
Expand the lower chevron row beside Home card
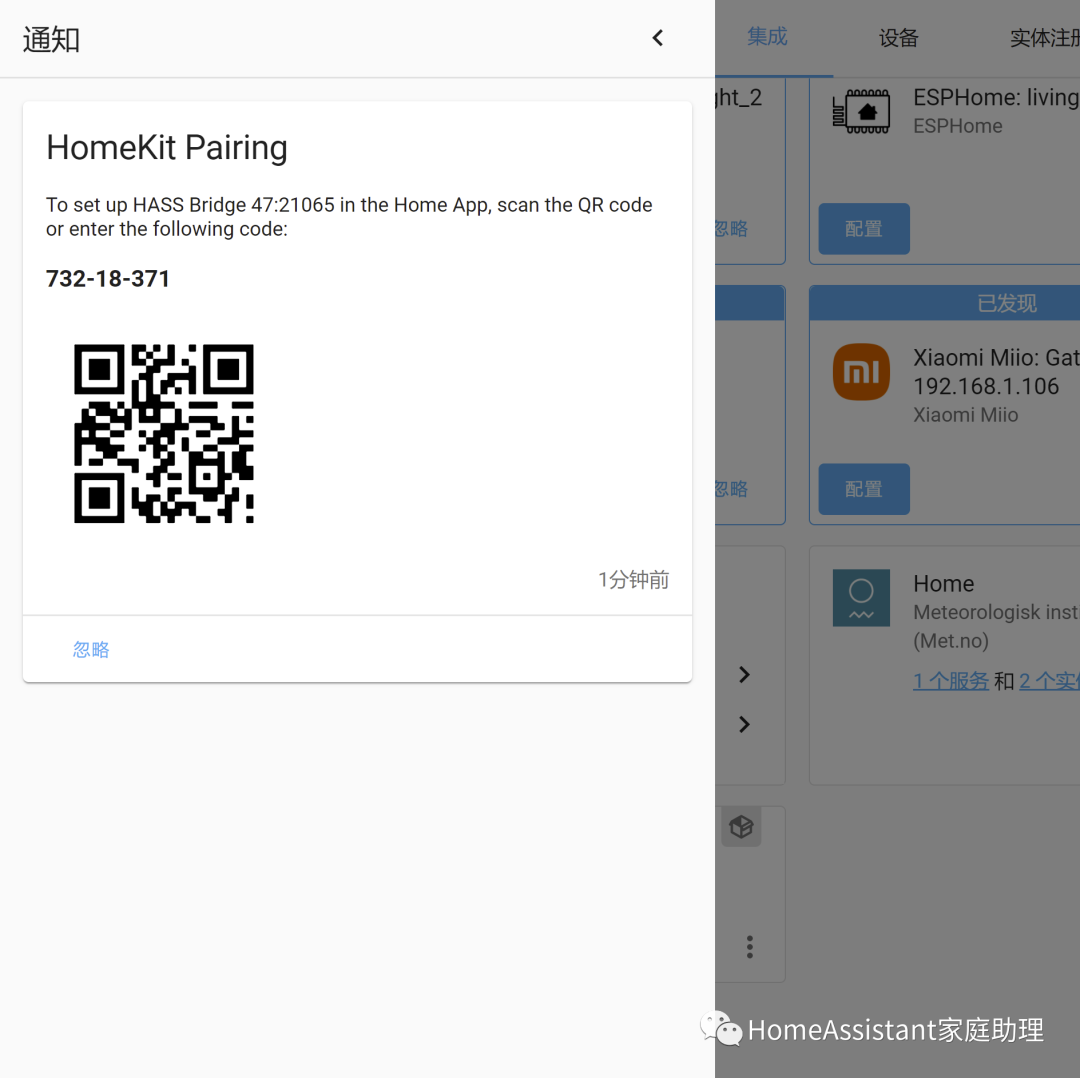pyautogui.click(x=744, y=725)
